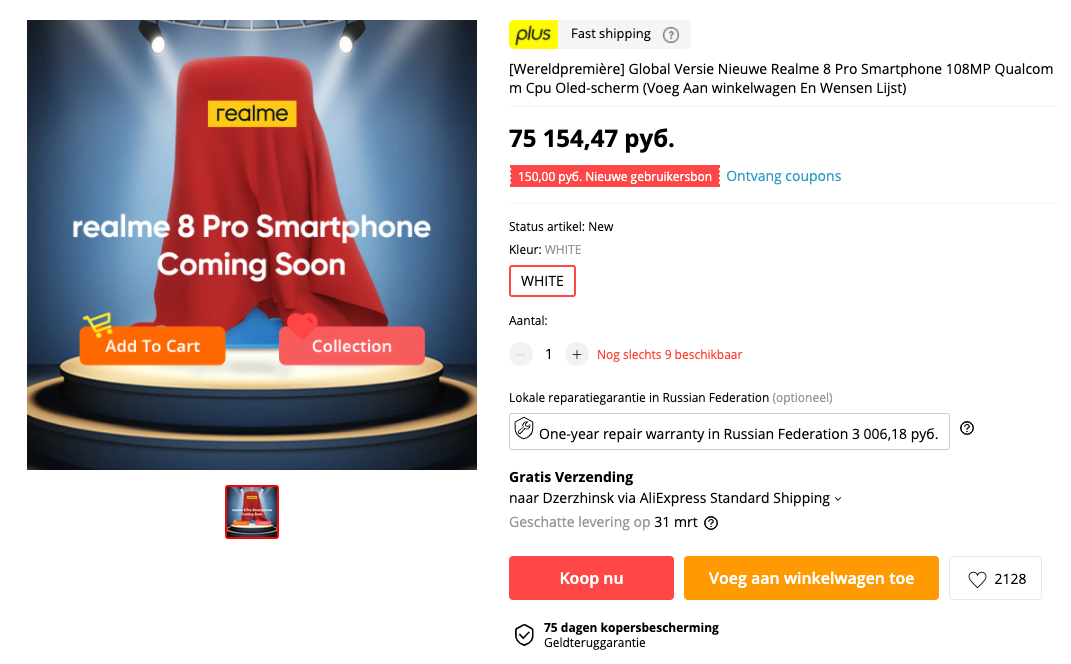Click Voeg aan winkelwagen toe button
1071x664 pixels.
(x=811, y=578)
